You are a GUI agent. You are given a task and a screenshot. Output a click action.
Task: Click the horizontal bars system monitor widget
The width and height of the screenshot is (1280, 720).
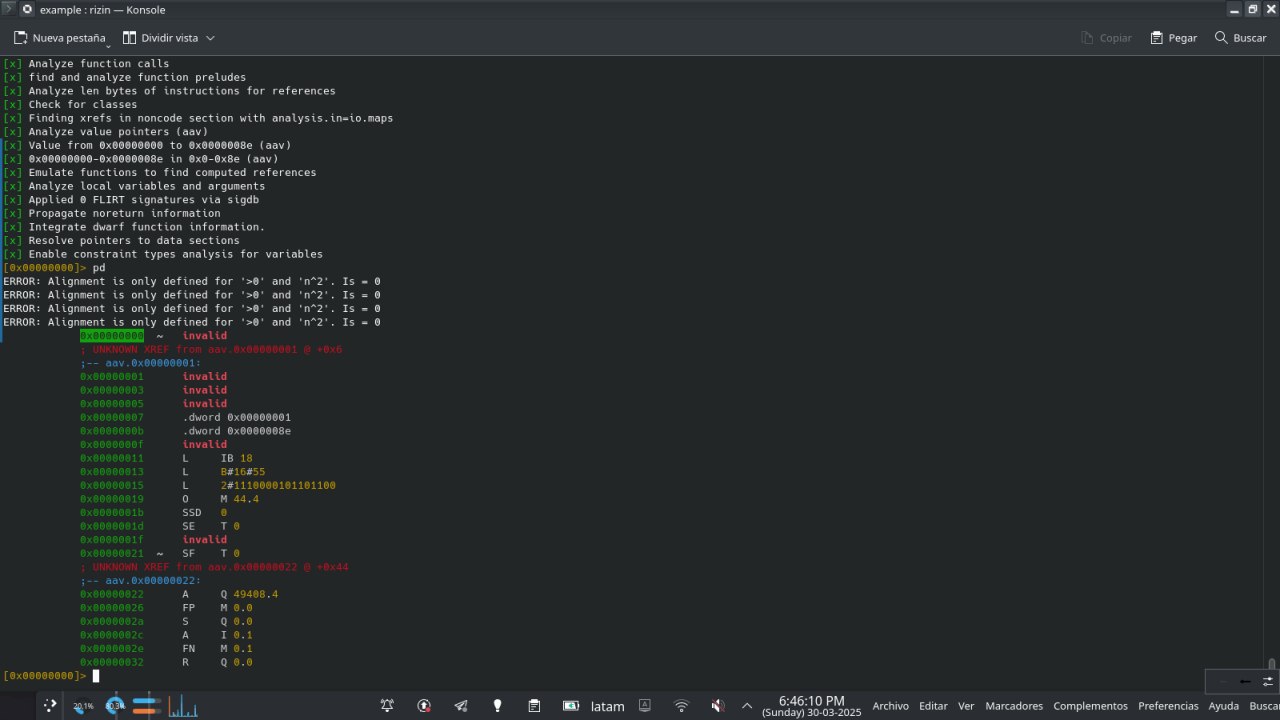coord(147,705)
